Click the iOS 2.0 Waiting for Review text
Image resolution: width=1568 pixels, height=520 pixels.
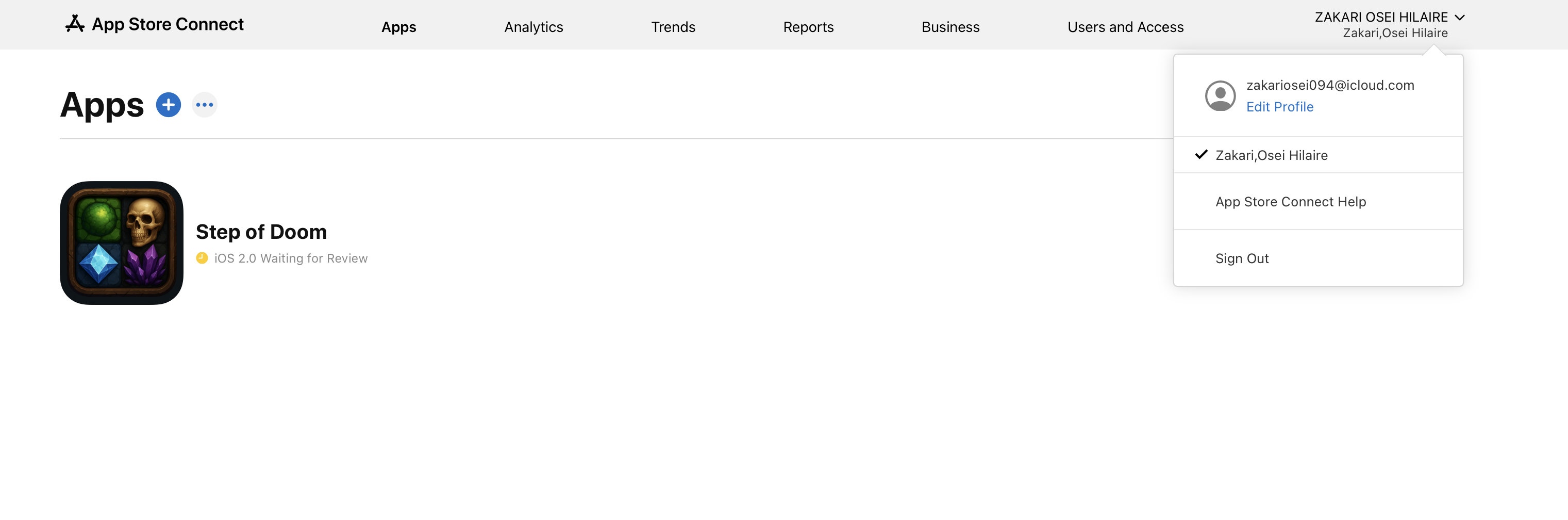point(290,258)
